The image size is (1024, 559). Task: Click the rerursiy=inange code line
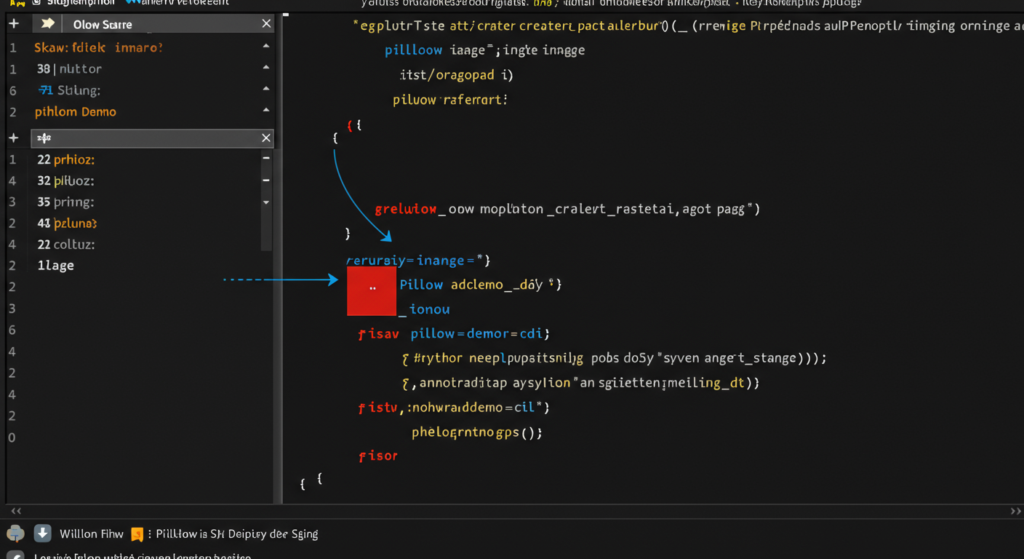(419, 261)
